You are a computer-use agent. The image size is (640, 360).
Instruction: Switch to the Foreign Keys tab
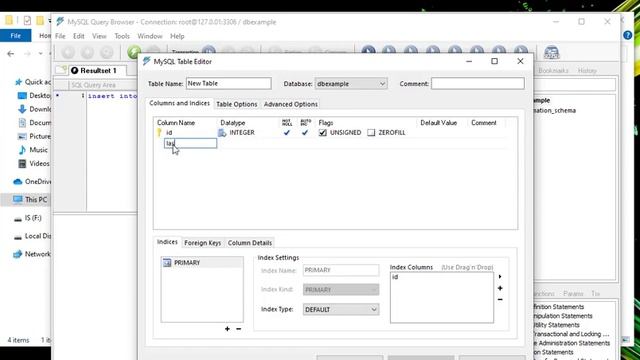click(202, 243)
